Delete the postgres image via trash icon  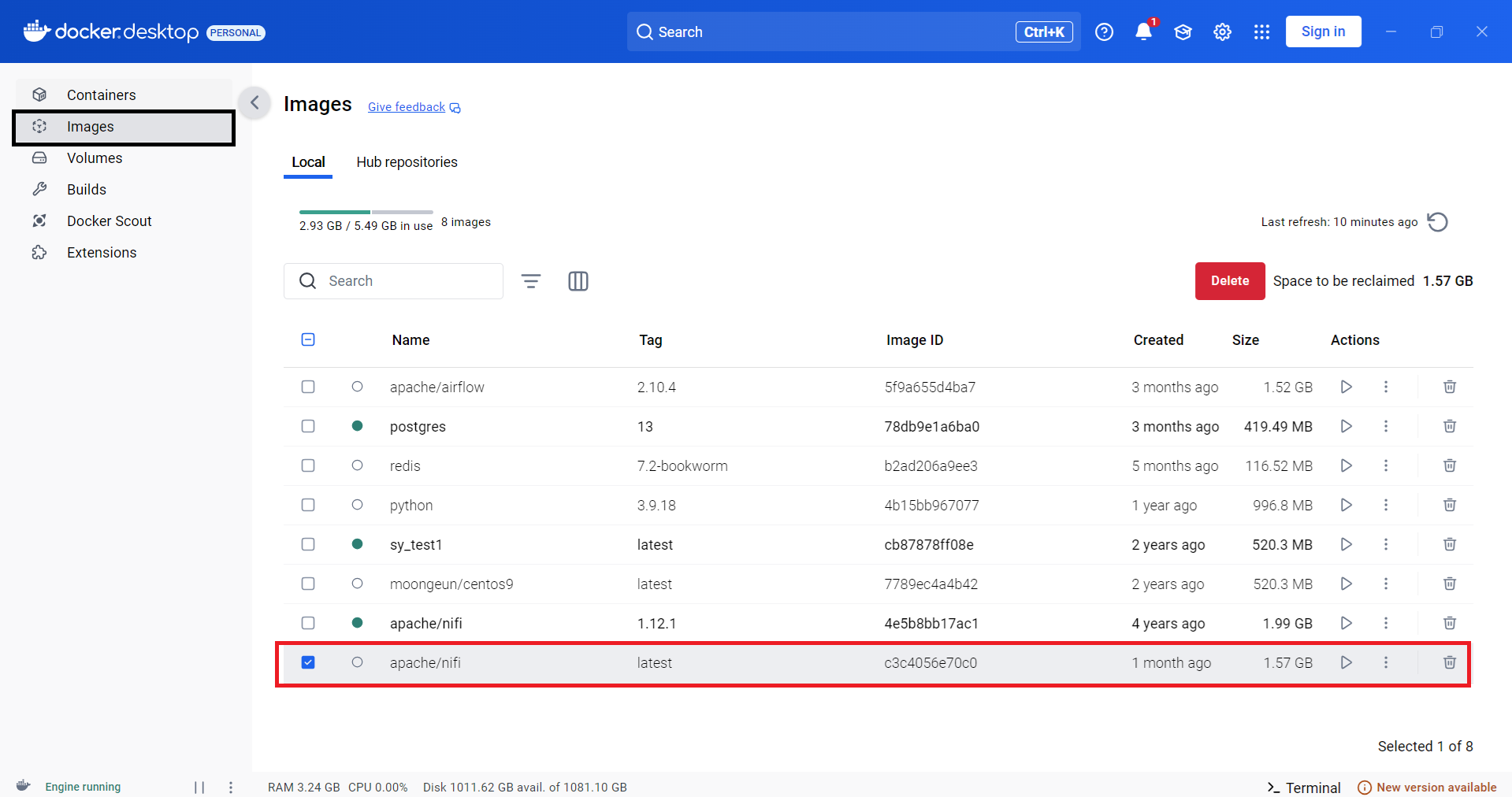tap(1449, 426)
